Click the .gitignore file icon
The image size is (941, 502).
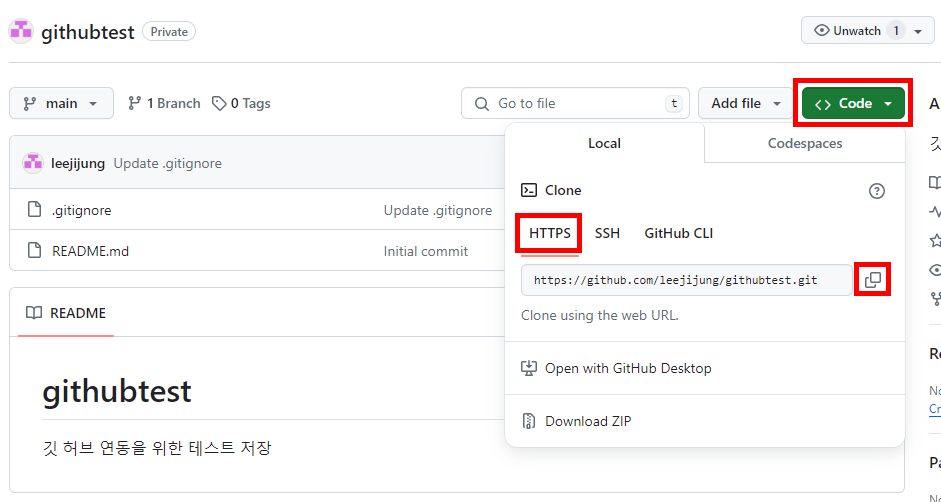35,210
